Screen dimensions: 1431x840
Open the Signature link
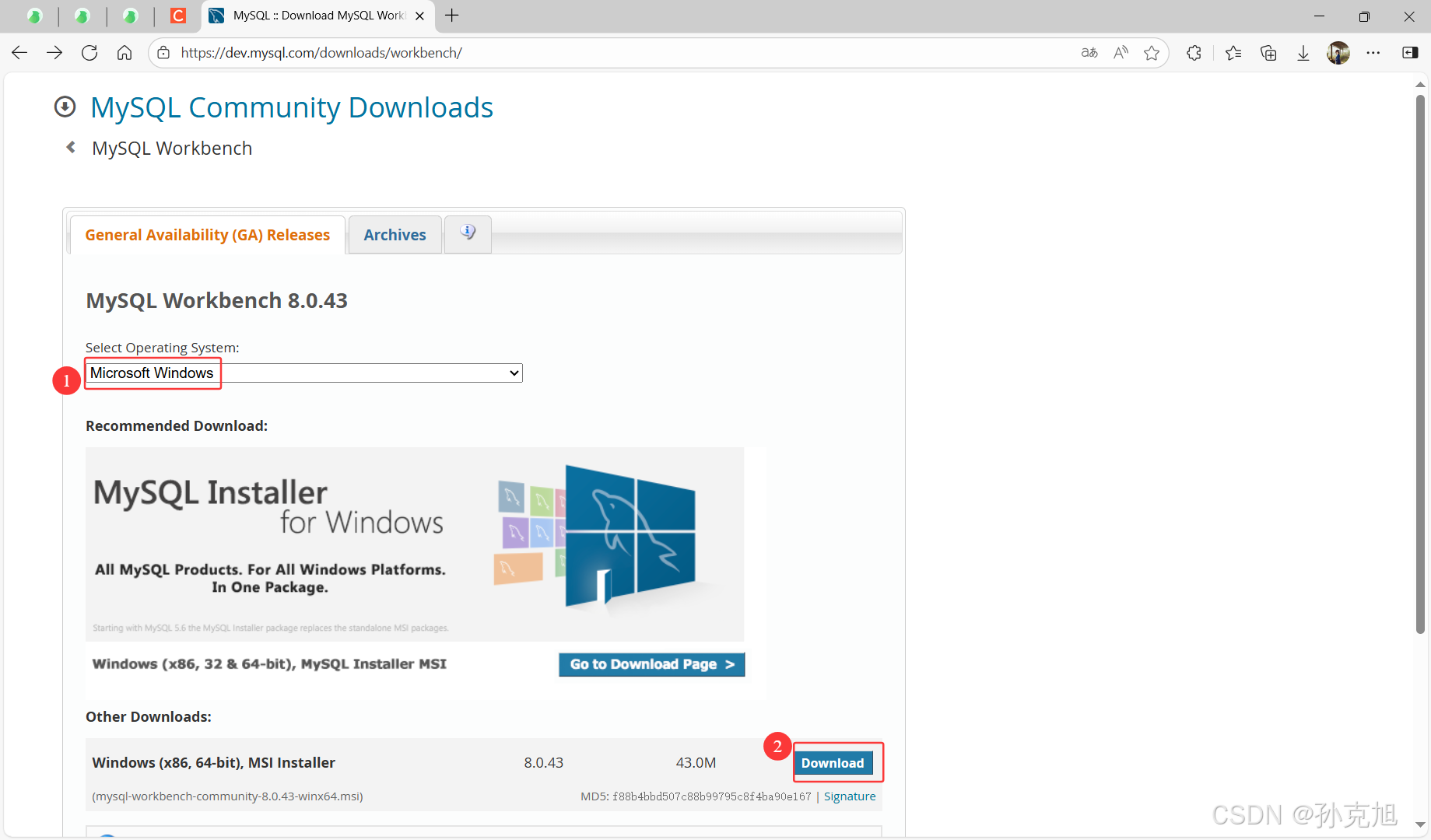[850, 796]
